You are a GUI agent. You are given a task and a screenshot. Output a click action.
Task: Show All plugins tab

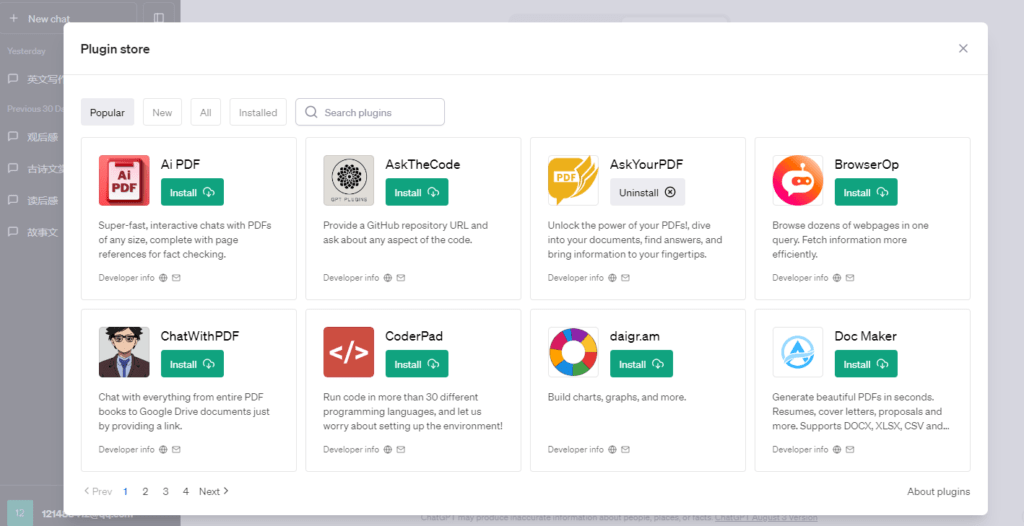point(206,112)
